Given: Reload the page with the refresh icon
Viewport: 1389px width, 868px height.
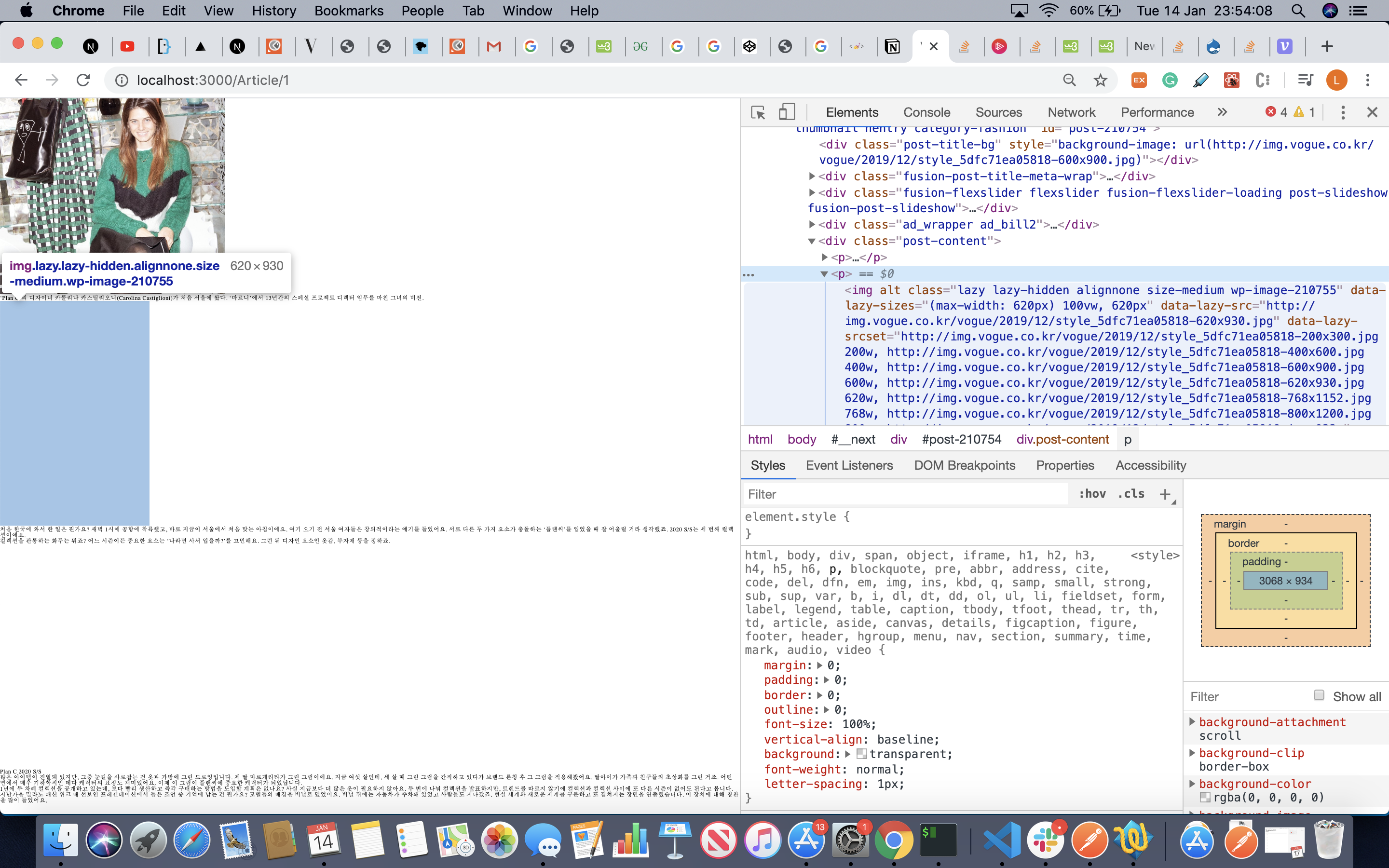Looking at the screenshot, I should click(83, 80).
